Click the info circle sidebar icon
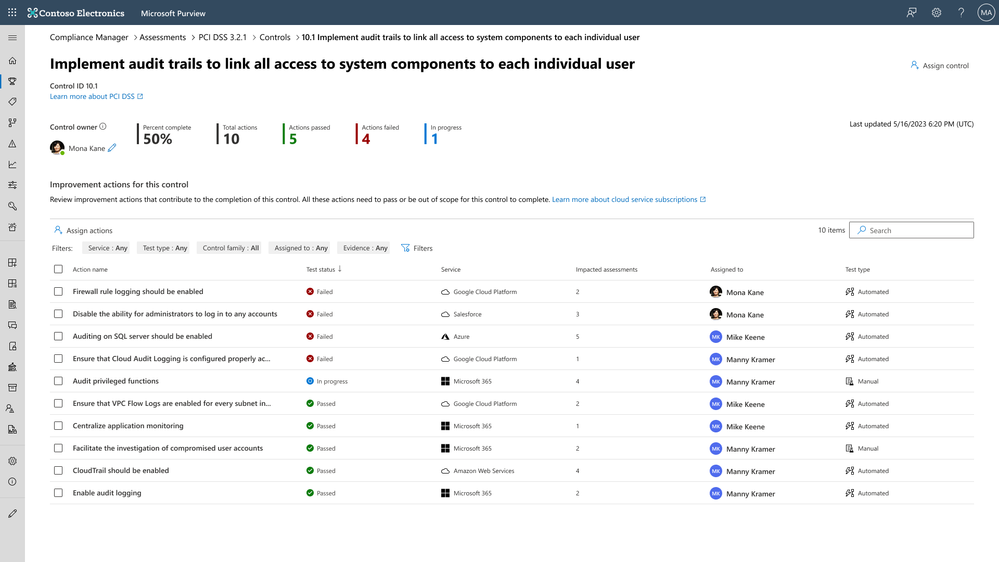999x562 pixels. [x=12, y=482]
